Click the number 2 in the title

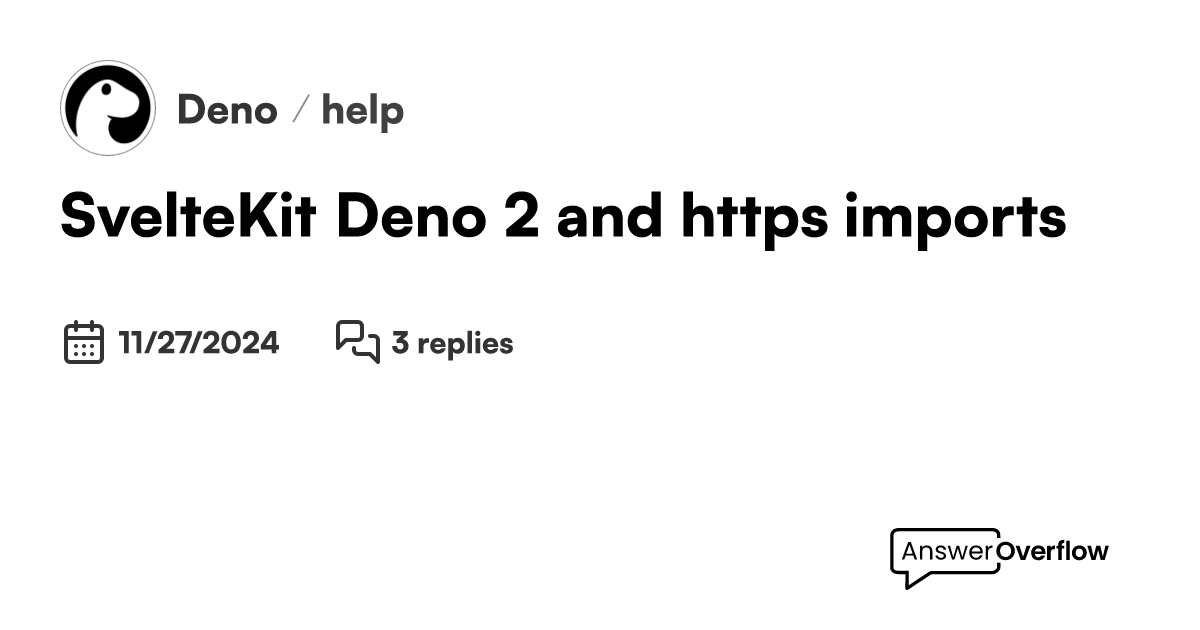coord(521,218)
